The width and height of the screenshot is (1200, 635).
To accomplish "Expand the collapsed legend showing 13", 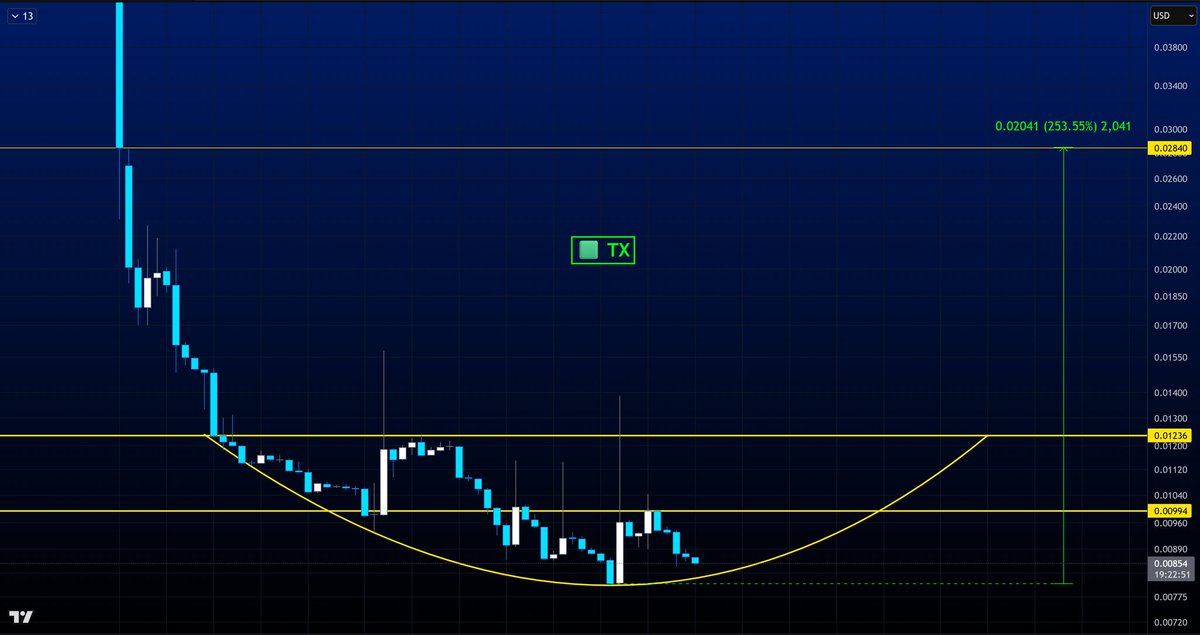I will [23, 16].
